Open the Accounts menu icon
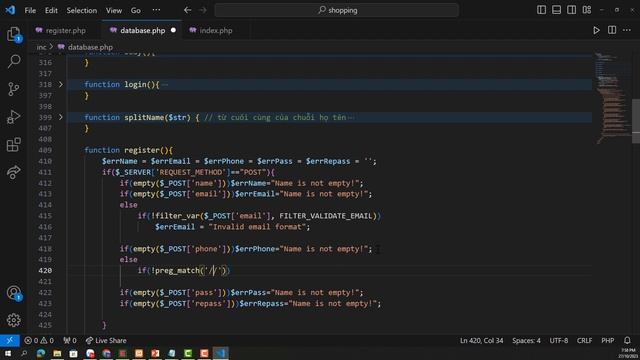Image resolution: width=640 pixels, height=360 pixels. pos(13,293)
